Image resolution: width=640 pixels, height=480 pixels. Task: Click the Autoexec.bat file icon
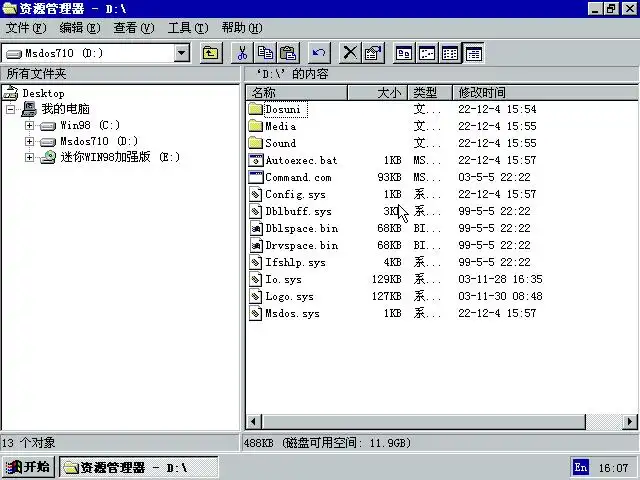[256, 160]
